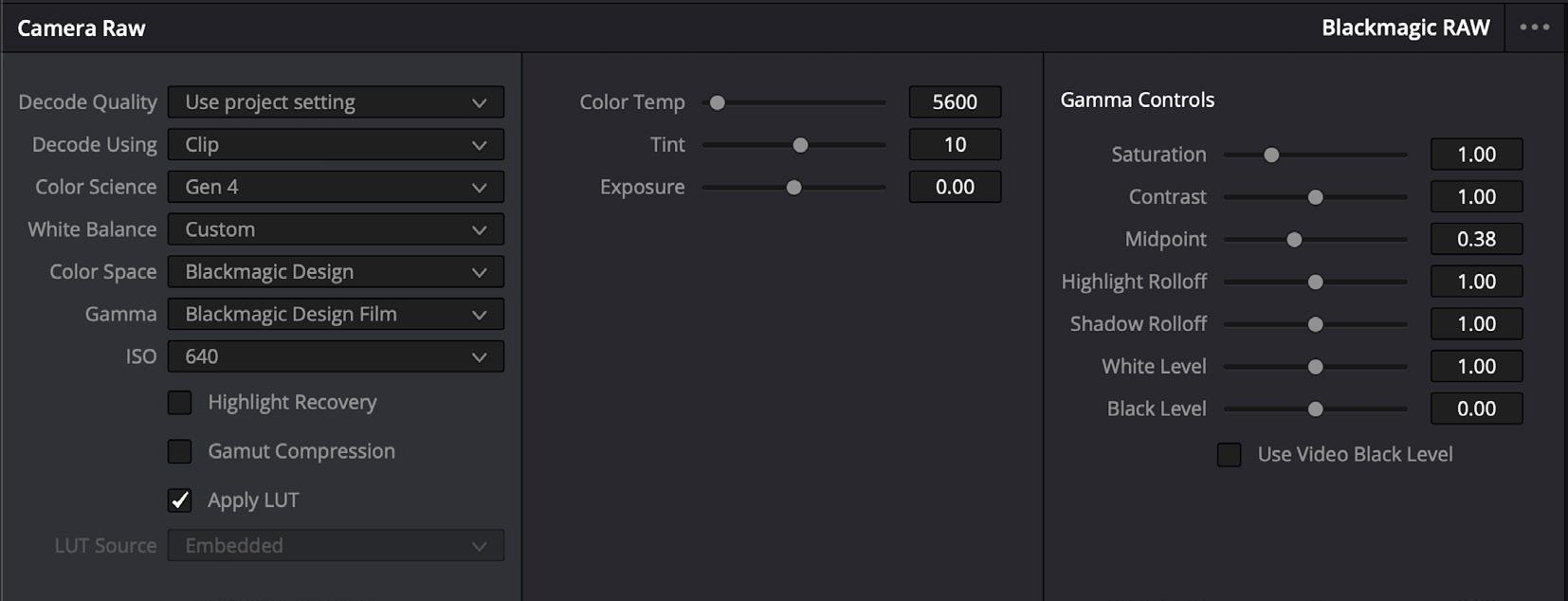Open the Color Space dropdown

point(336,272)
